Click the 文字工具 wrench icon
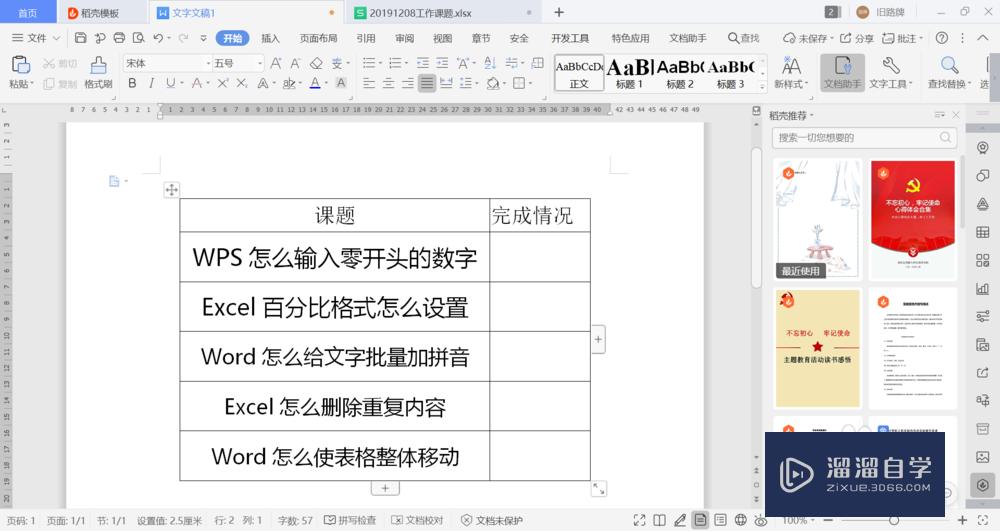1000x531 pixels. pos(890,66)
